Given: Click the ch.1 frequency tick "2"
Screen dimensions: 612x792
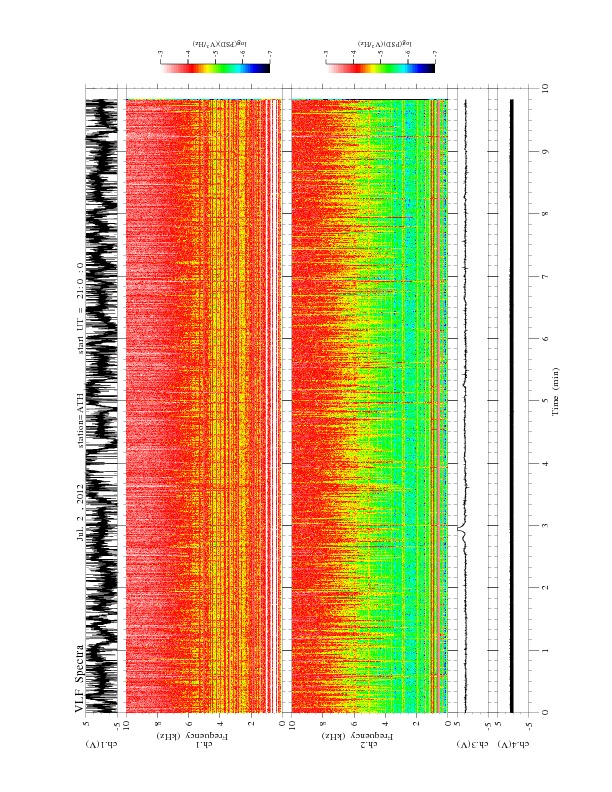Looking at the screenshot, I should [251, 723].
